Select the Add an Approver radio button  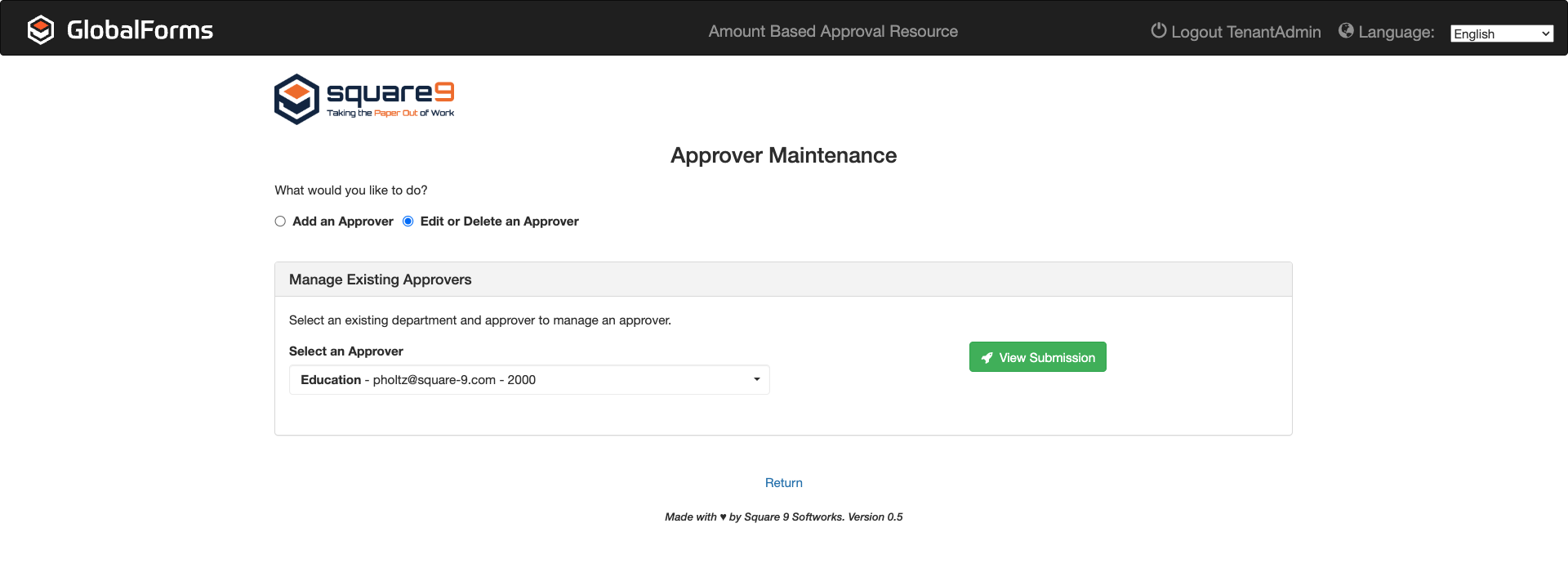[x=280, y=221]
